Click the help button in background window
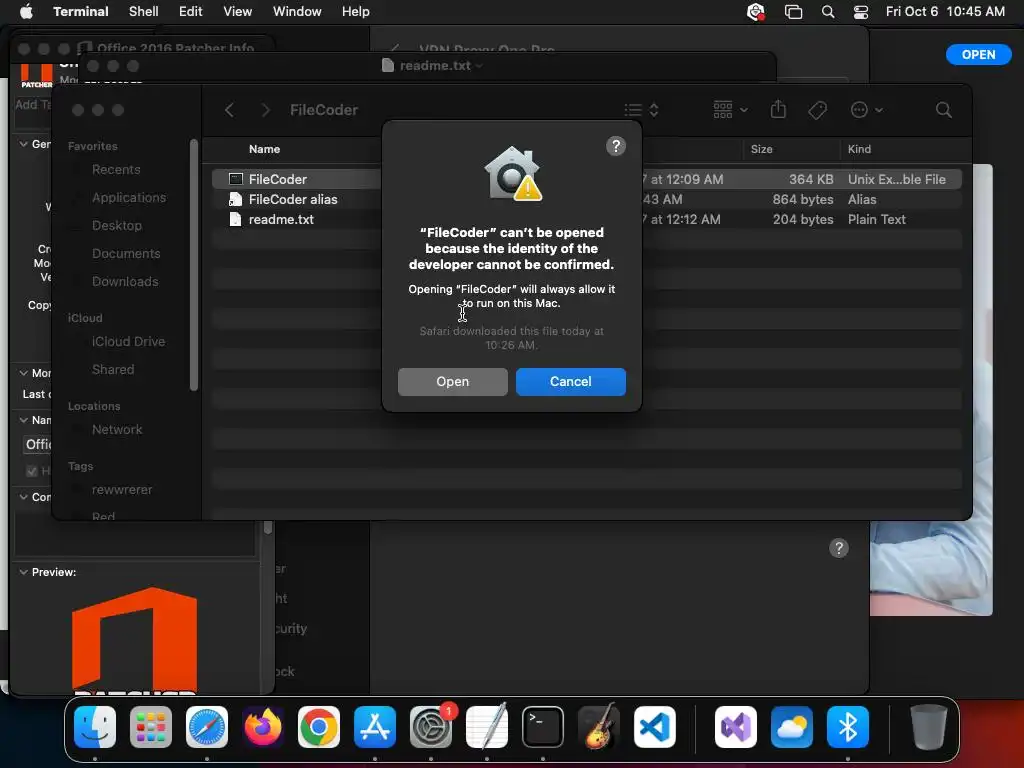 [x=839, y=548]
